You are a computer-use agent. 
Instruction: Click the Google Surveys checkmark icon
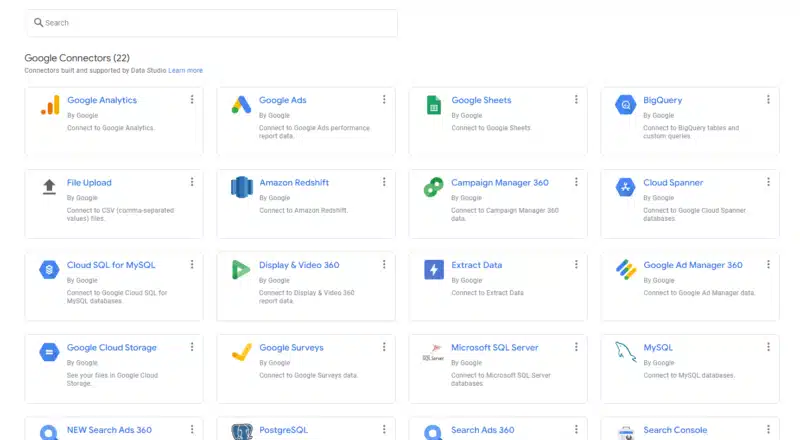coord(241,352)
